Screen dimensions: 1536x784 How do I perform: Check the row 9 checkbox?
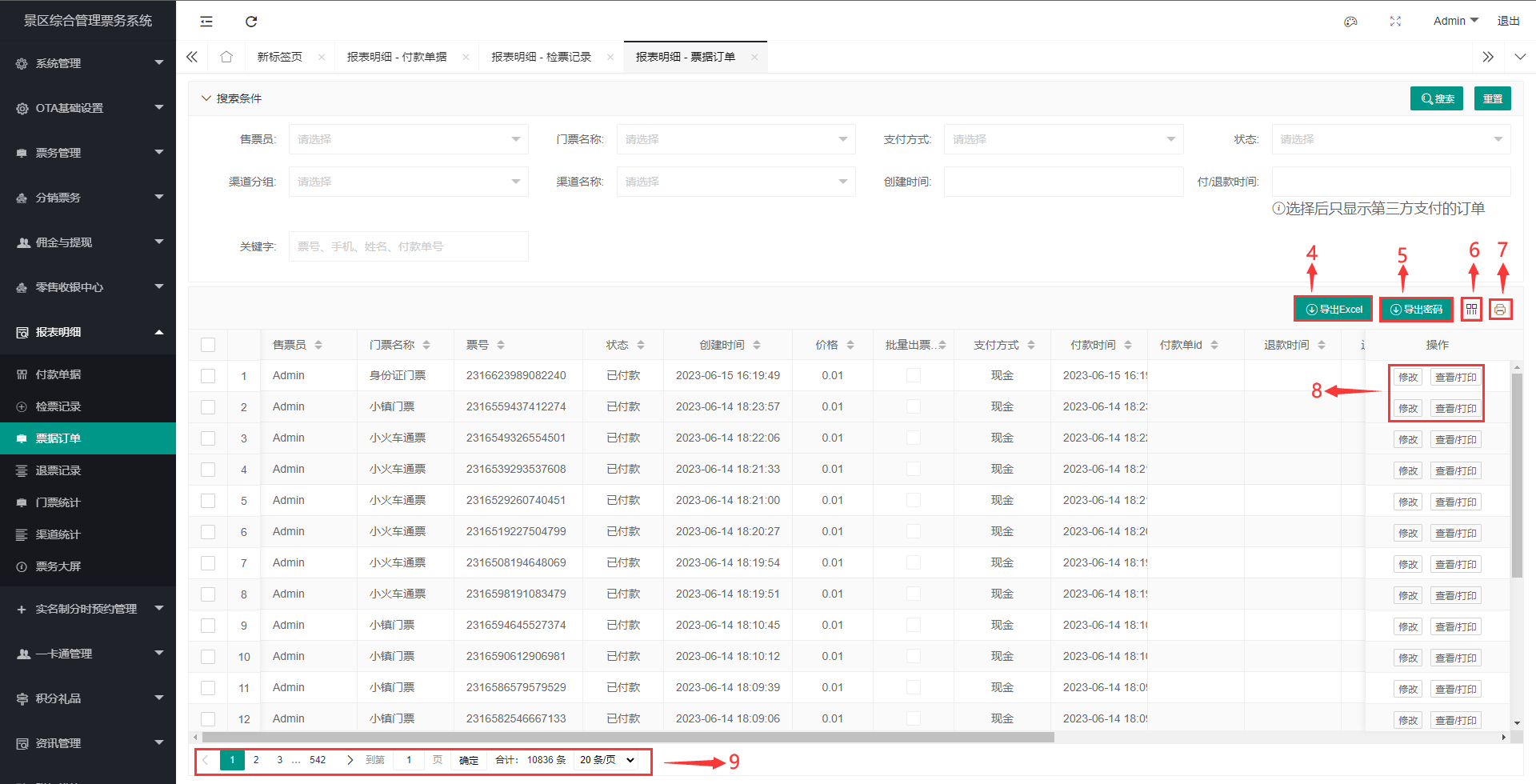coord(208,625)
